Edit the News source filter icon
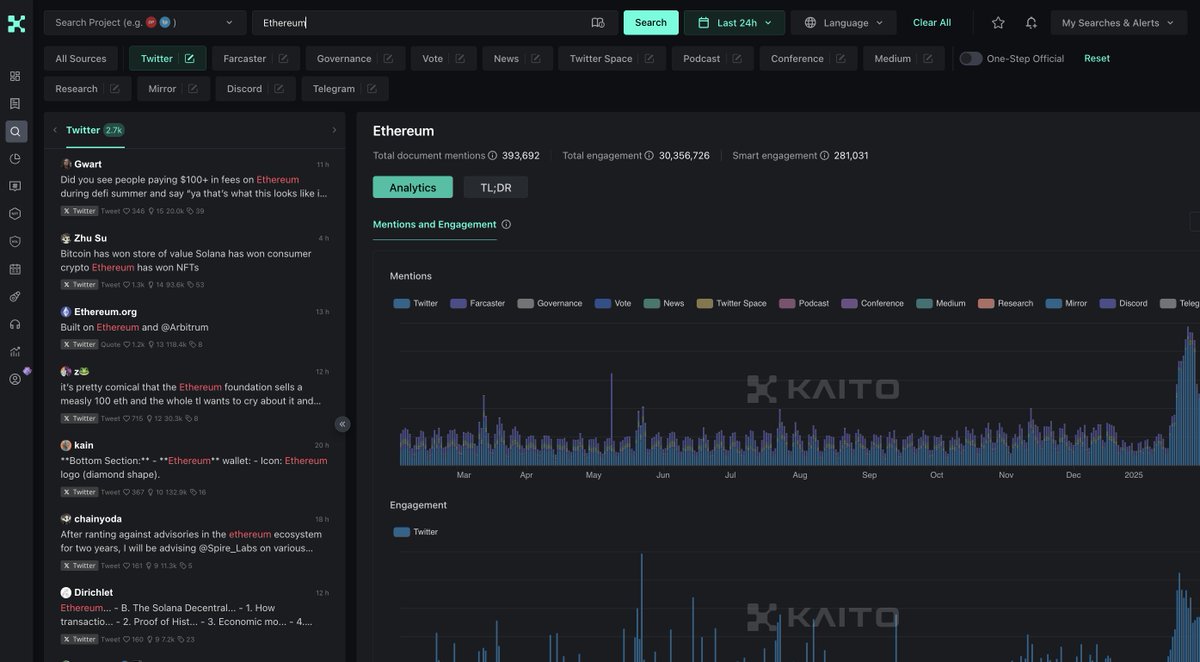The width and height of the screenshot is (1200, 662). (x=536, y=59)
